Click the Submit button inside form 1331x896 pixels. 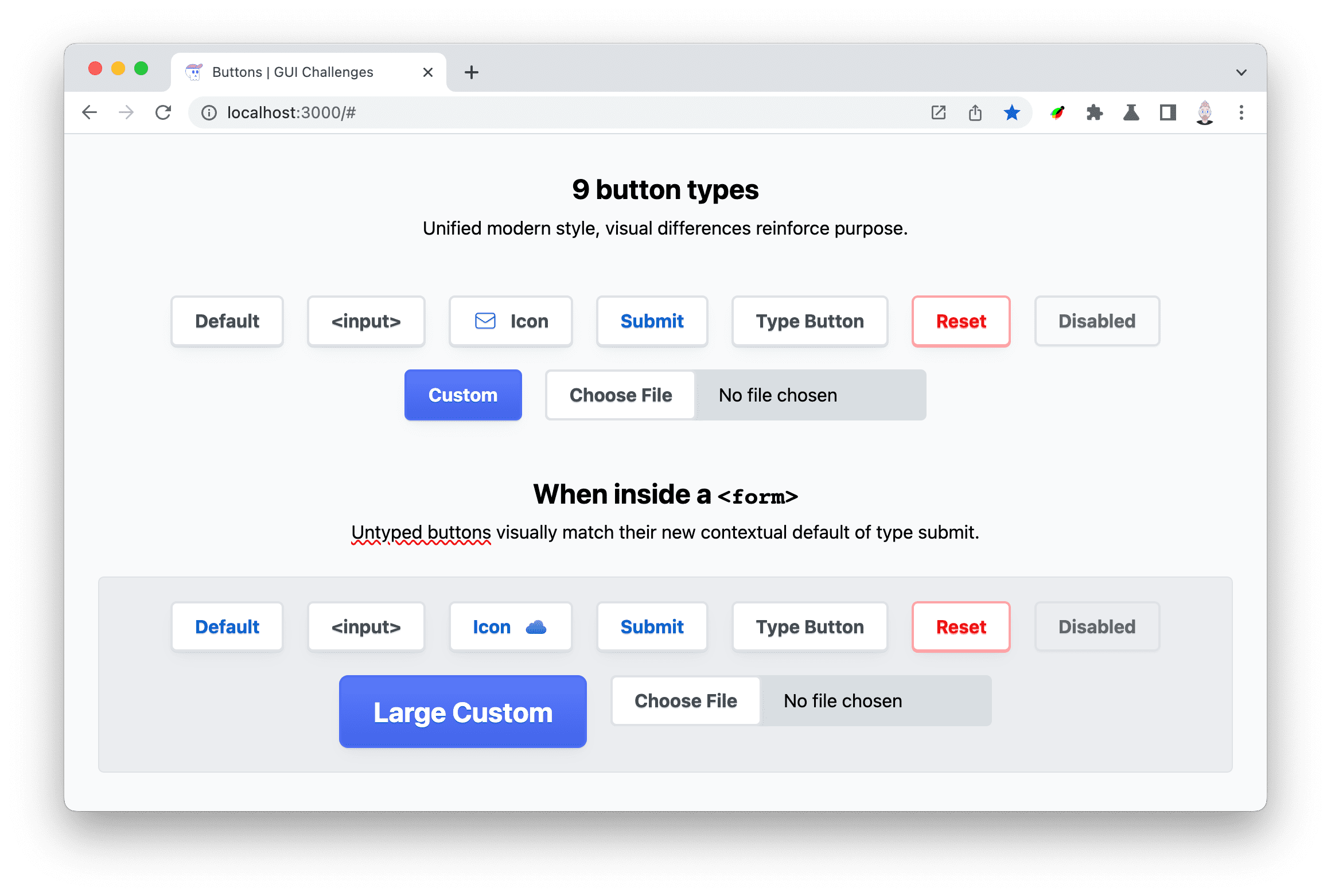(652, 627)
